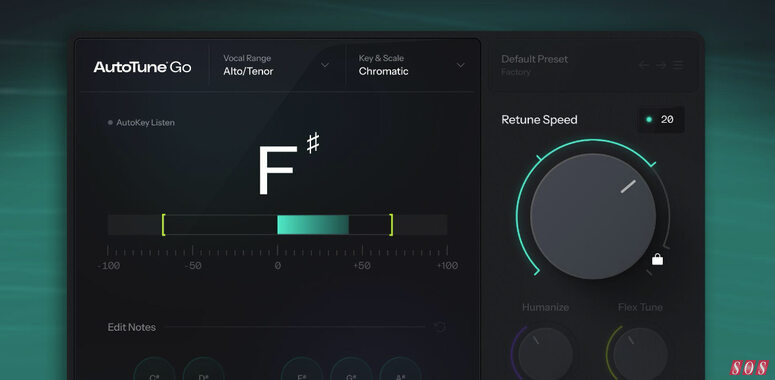Click the lock icon beside Retune Speed knob
775x380 pixels.
(657, 259)
